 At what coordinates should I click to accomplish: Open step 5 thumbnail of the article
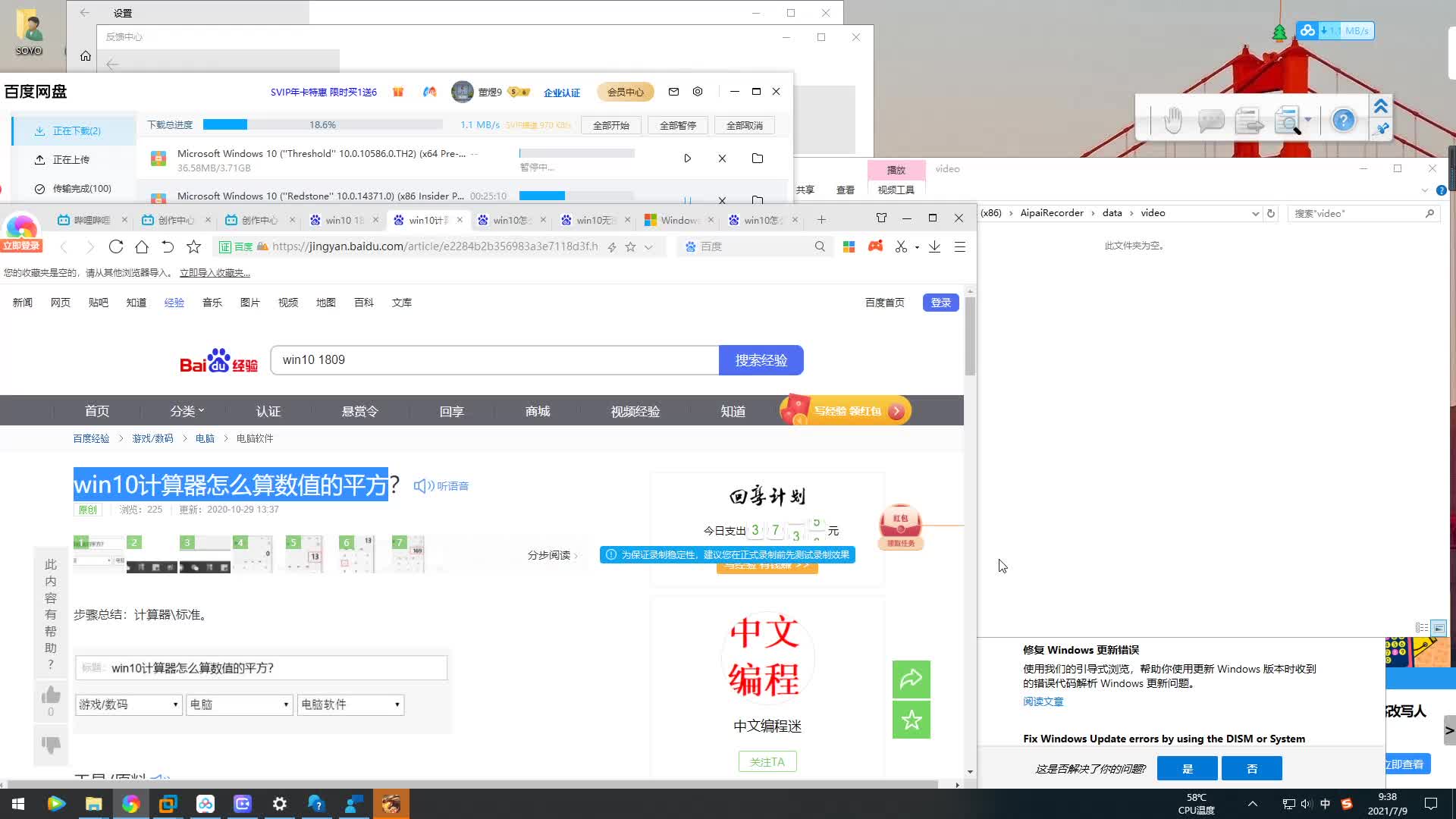pyautogui.click(x=304, y=554)
